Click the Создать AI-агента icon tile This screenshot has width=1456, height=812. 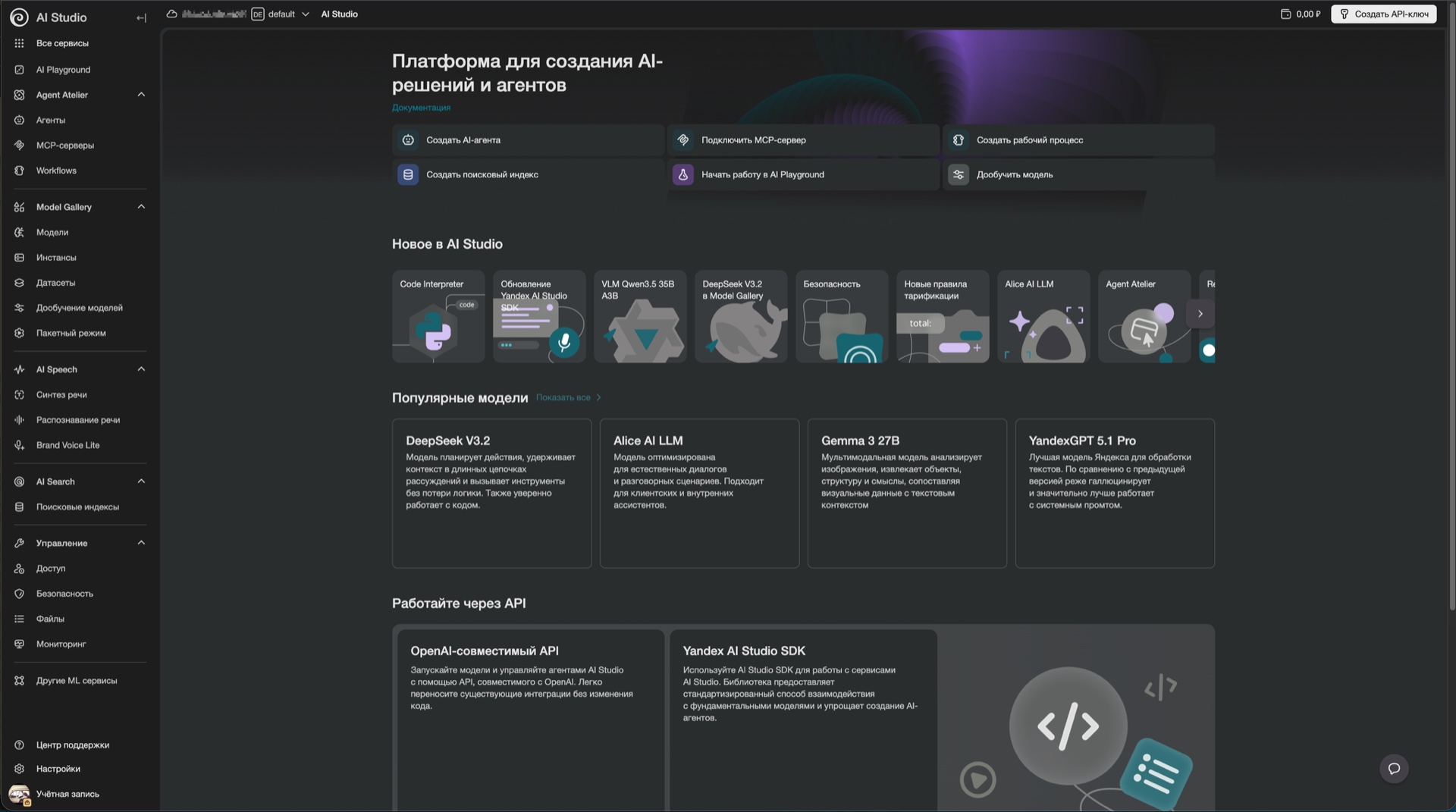pos(408,140)
